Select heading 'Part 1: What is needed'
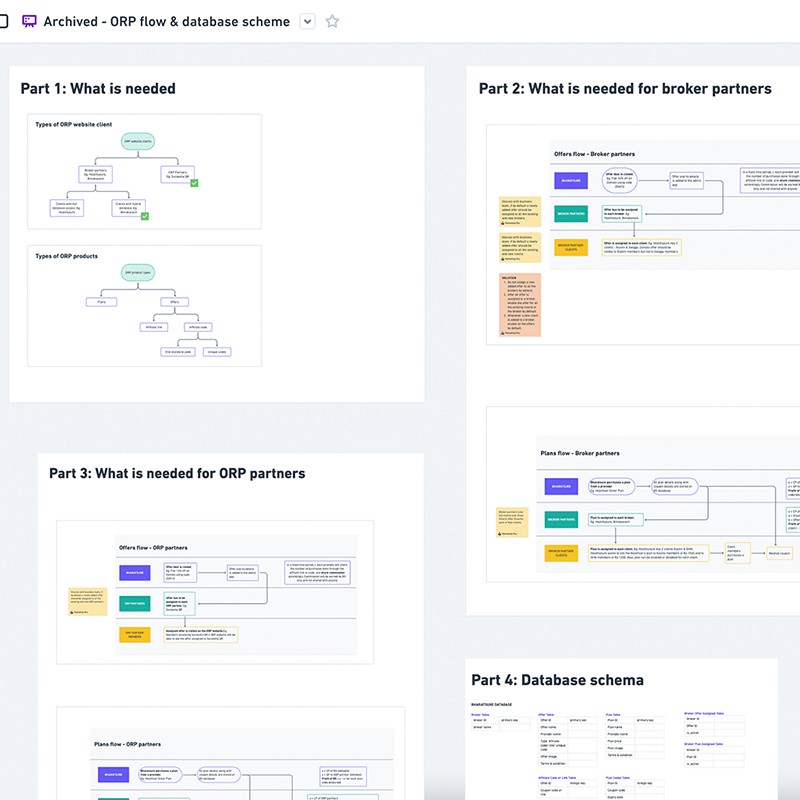The height and width of the screenshot is (800, 800). [98, 88]
